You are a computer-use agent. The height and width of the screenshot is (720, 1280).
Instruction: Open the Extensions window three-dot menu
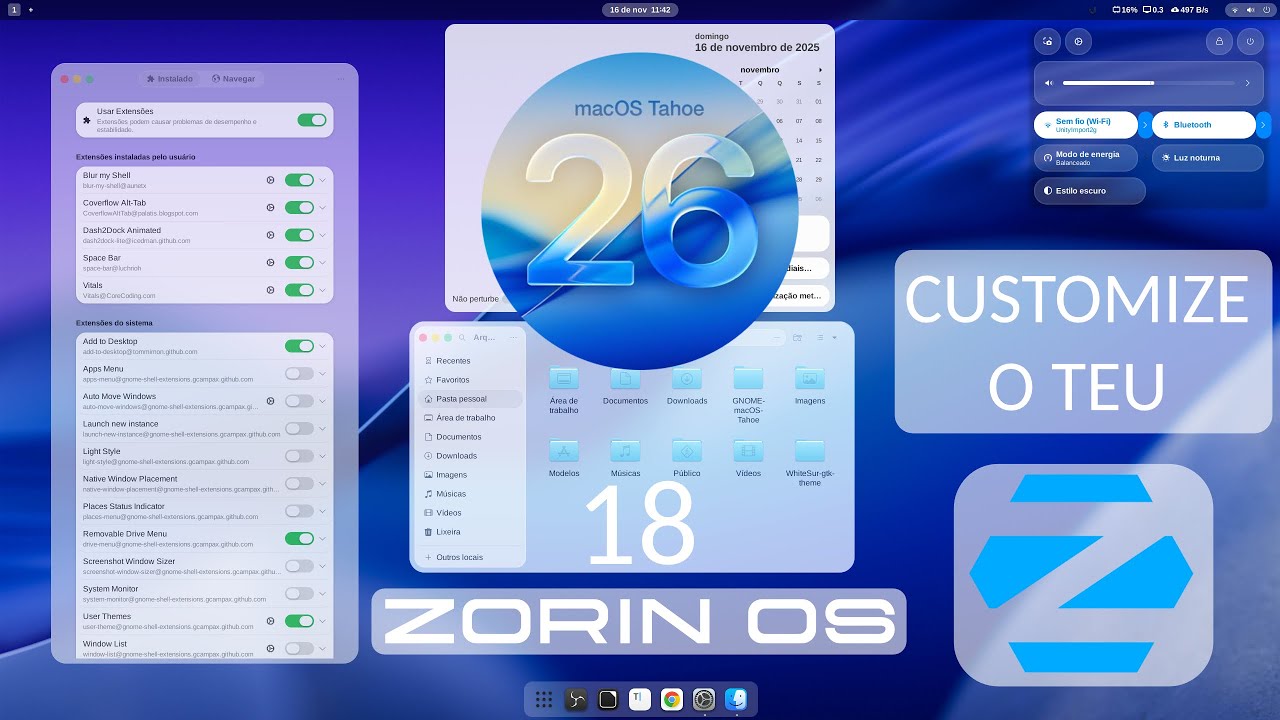coord(340,78)
